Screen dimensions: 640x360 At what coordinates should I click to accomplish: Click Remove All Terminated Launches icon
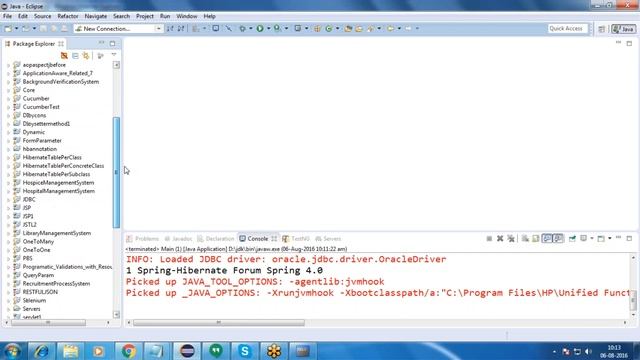pyautogui.click(x=511, y=238)
